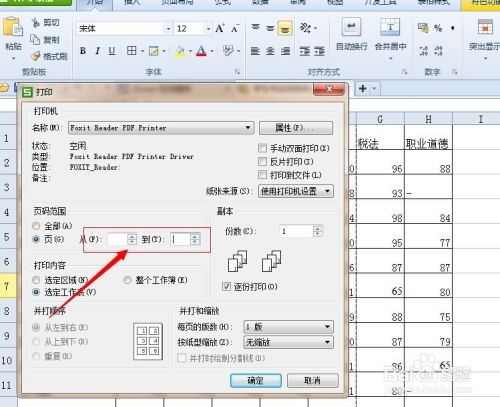Click the From (从) page field
This screenshot has height=407, width=500.
118,239
